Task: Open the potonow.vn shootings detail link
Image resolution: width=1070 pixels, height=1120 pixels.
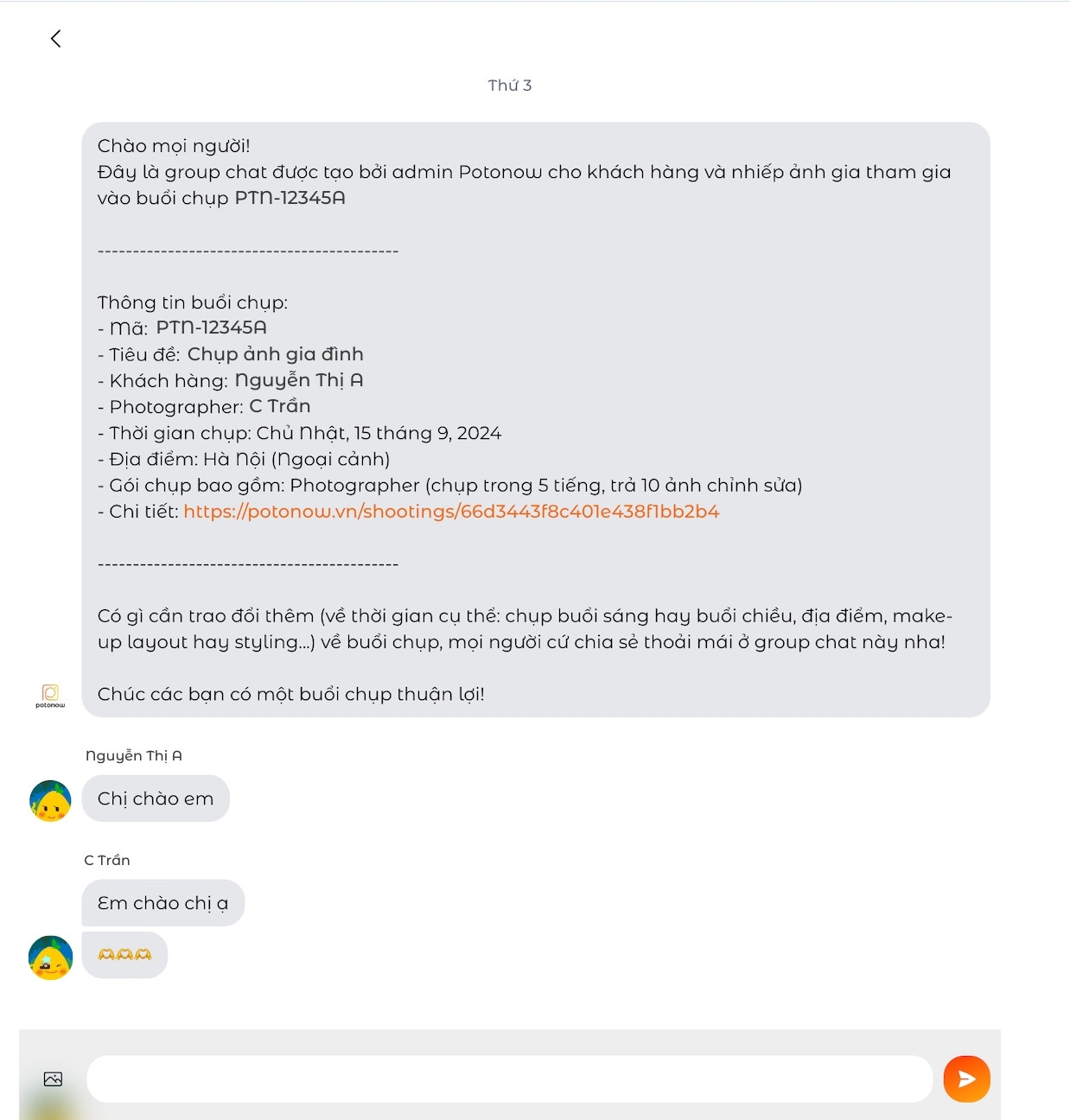Action: point(451,512)
